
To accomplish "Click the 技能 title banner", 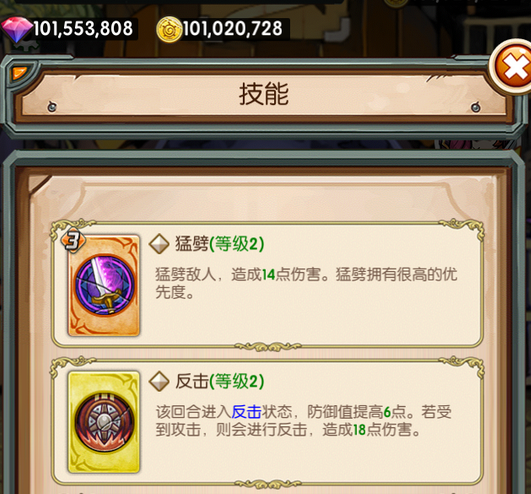I will tap(264, 94).
